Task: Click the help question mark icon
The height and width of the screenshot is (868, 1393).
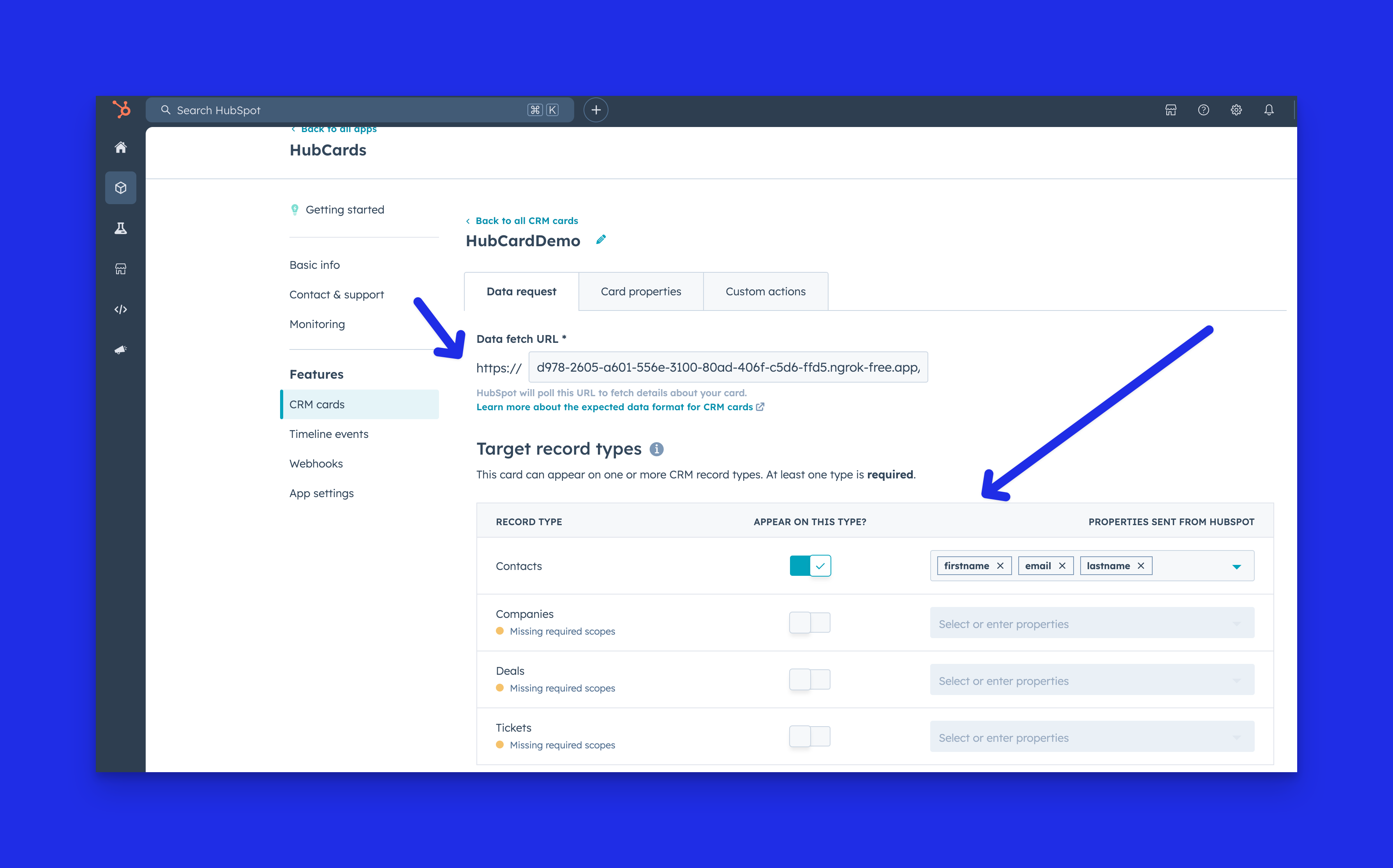Action: pyautogui.click(x=1204, y=109)
